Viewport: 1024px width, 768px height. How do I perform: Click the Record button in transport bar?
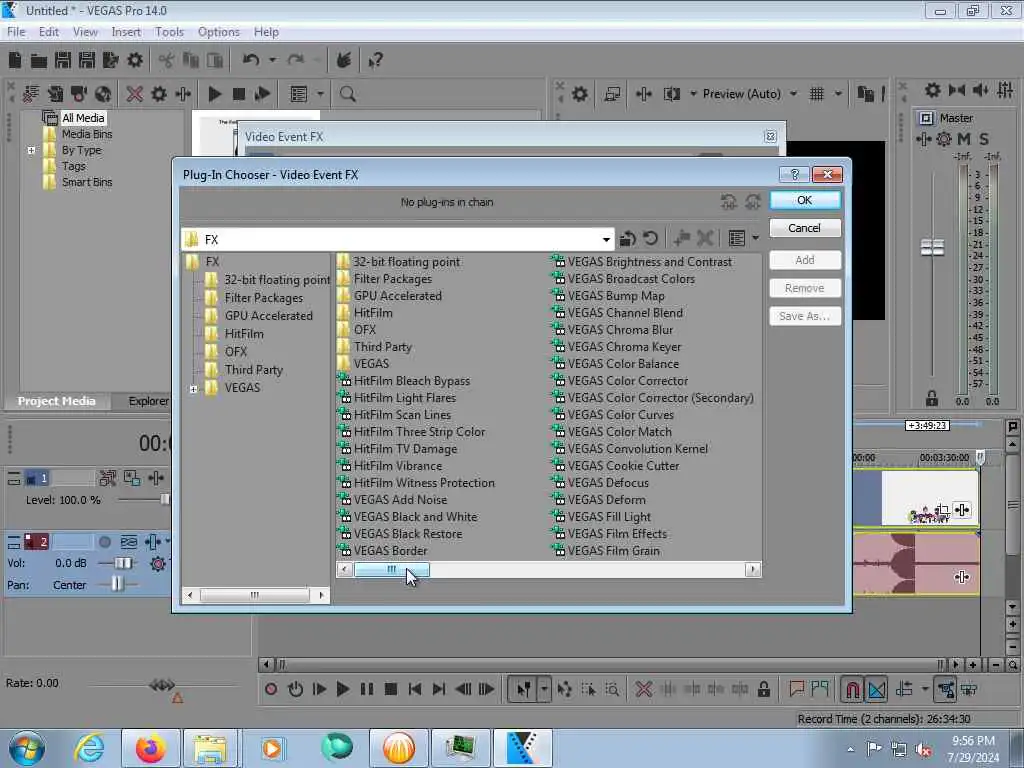point(270,689)
